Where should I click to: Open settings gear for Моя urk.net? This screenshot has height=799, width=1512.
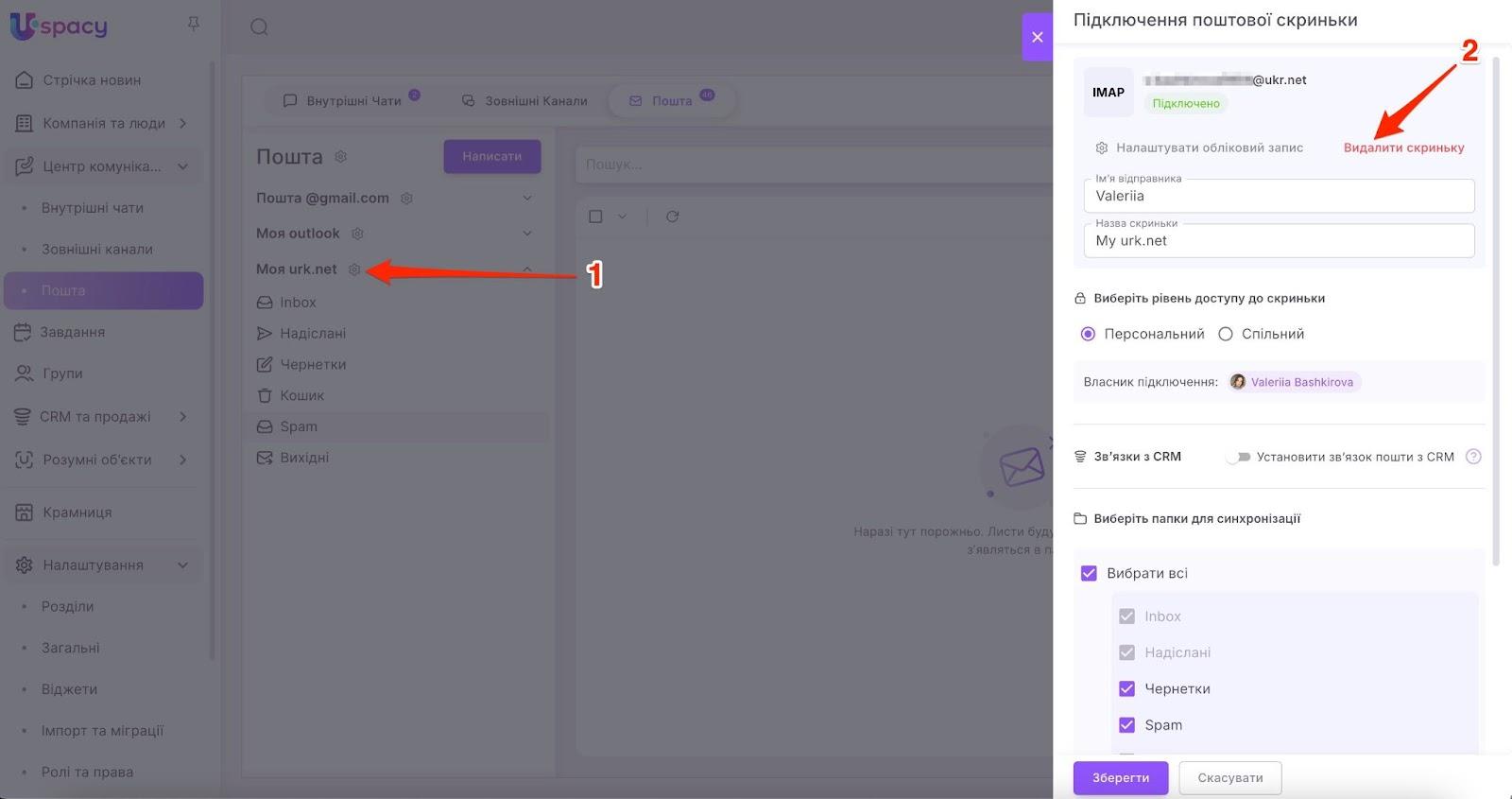point(354,269)
